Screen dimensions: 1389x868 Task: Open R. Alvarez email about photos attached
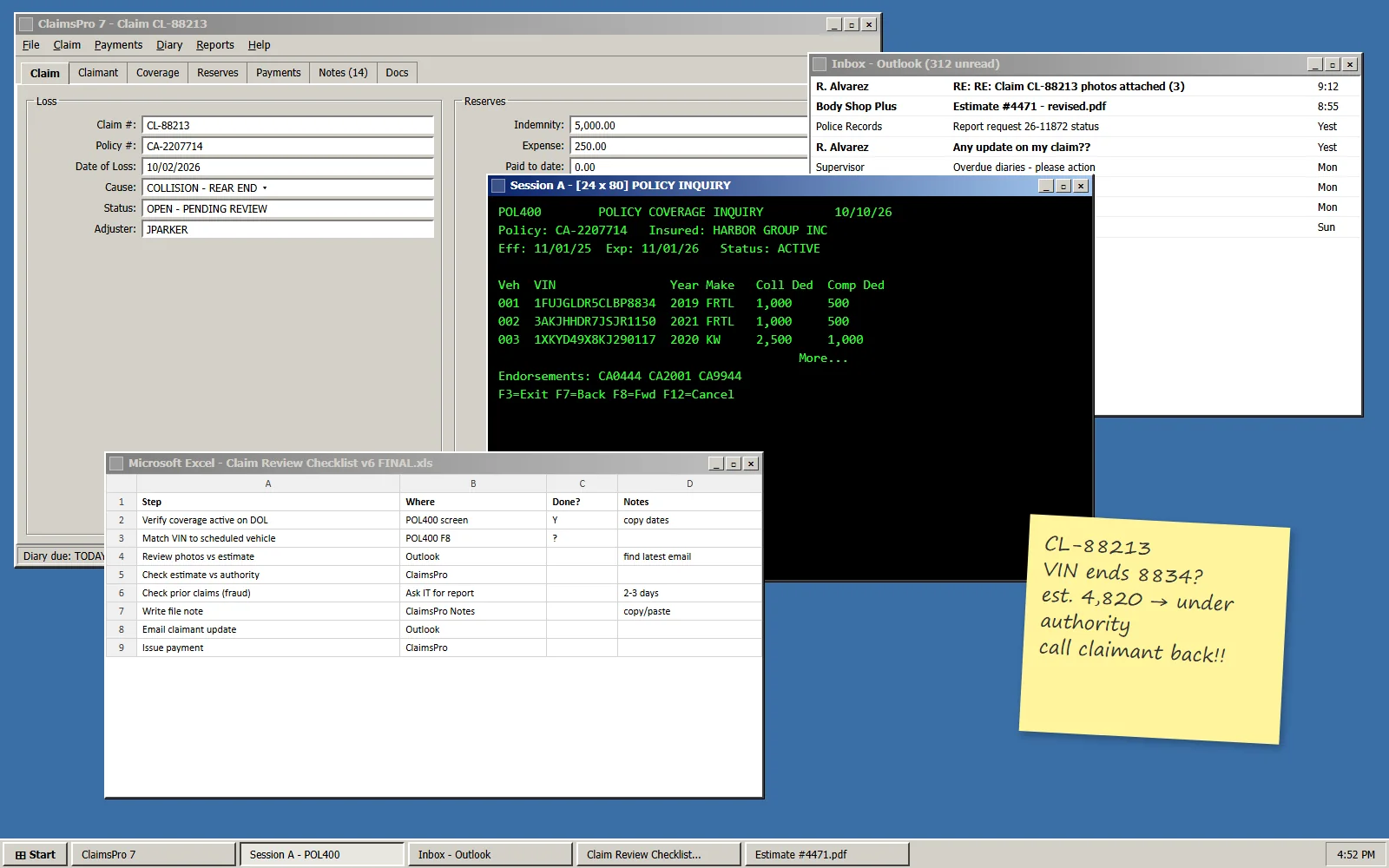point(1085,86)
